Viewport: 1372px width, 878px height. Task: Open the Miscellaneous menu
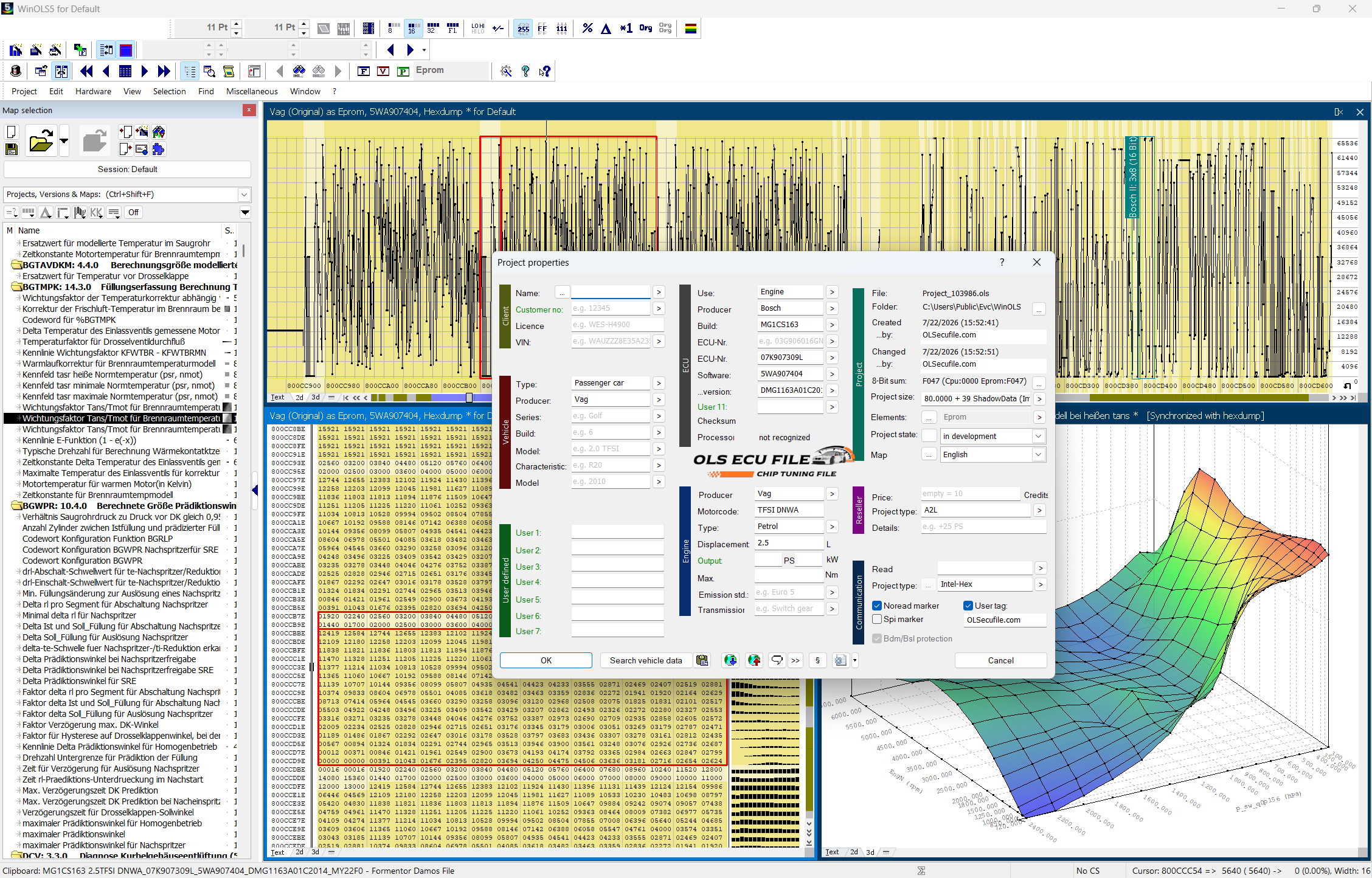(252, 91)
